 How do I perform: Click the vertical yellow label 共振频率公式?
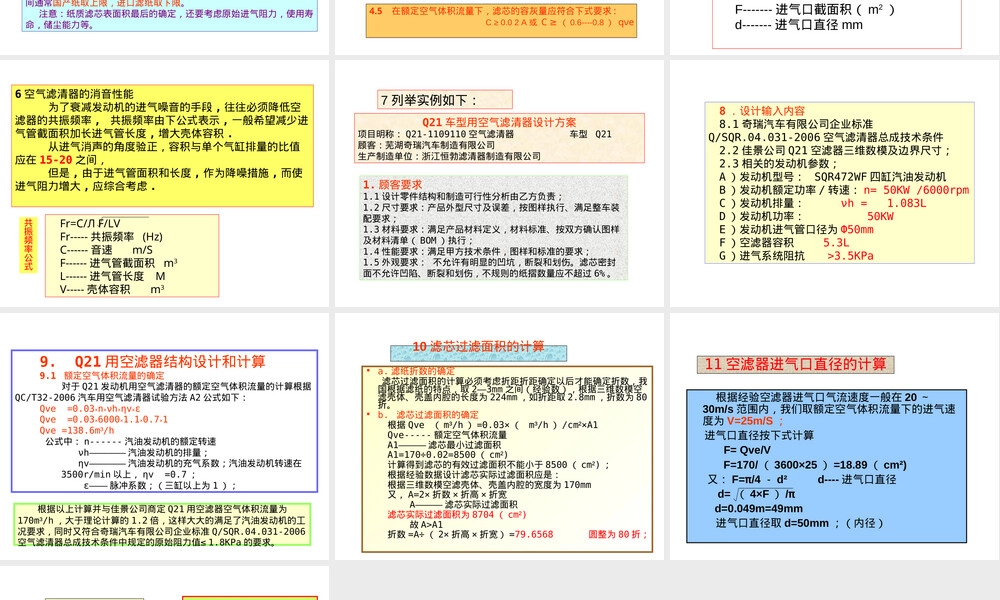[28, 245]
